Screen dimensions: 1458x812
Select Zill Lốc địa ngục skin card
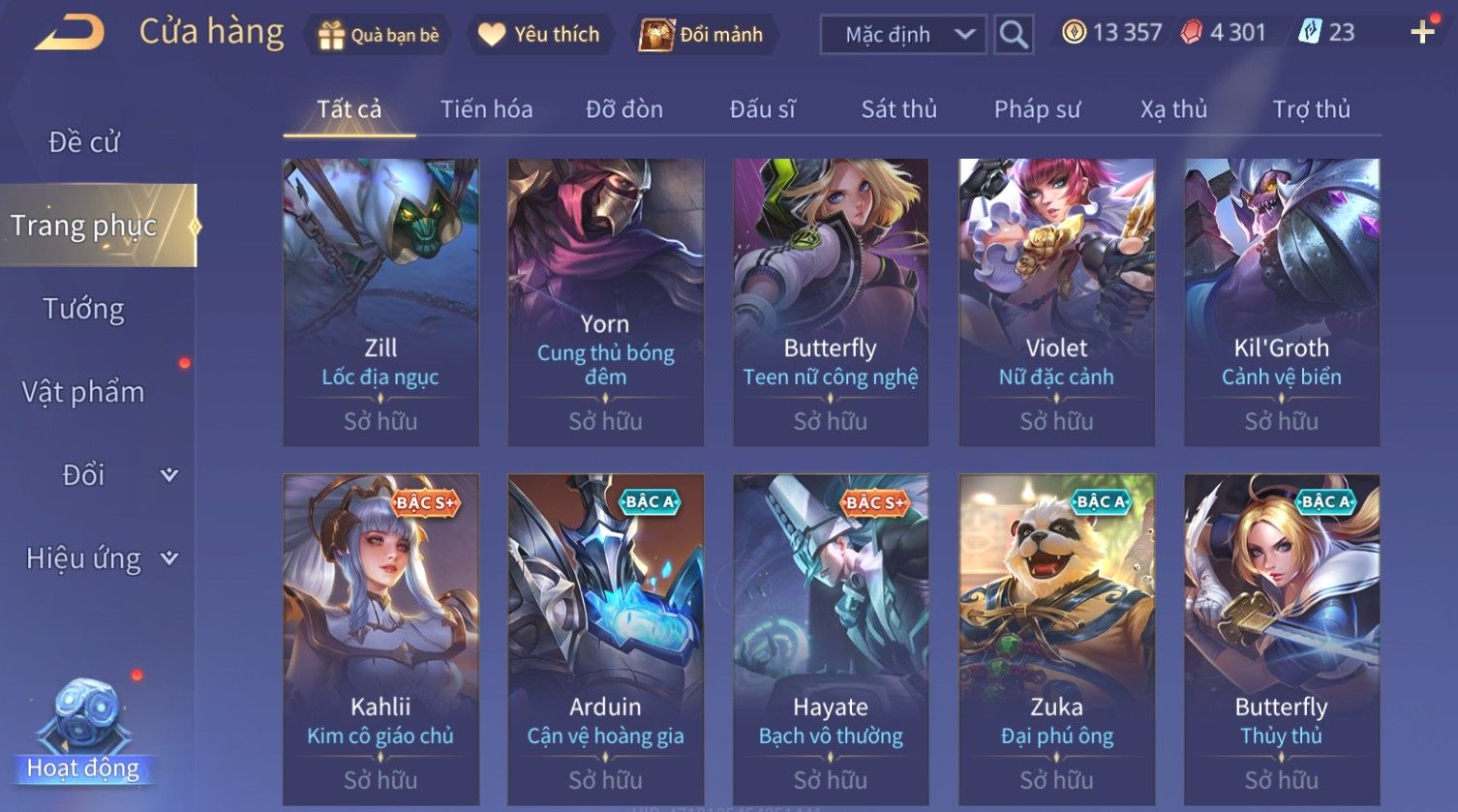[x=380, y=302]
